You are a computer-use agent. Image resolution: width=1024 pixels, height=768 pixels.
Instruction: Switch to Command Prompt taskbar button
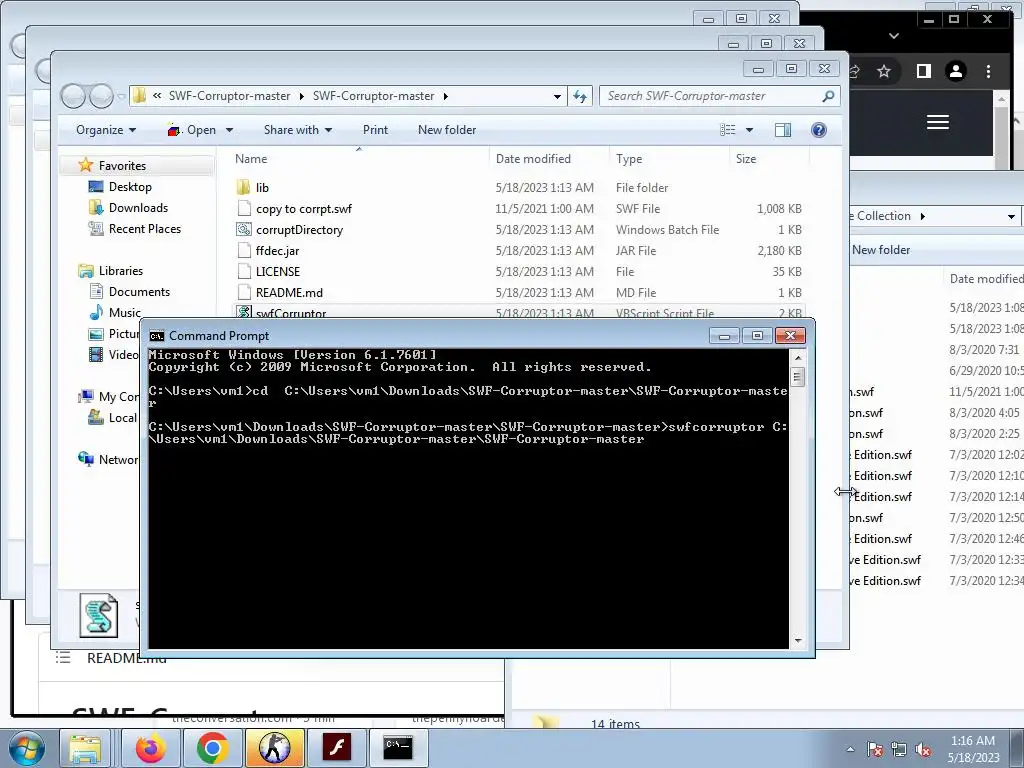tap(398, 748)
